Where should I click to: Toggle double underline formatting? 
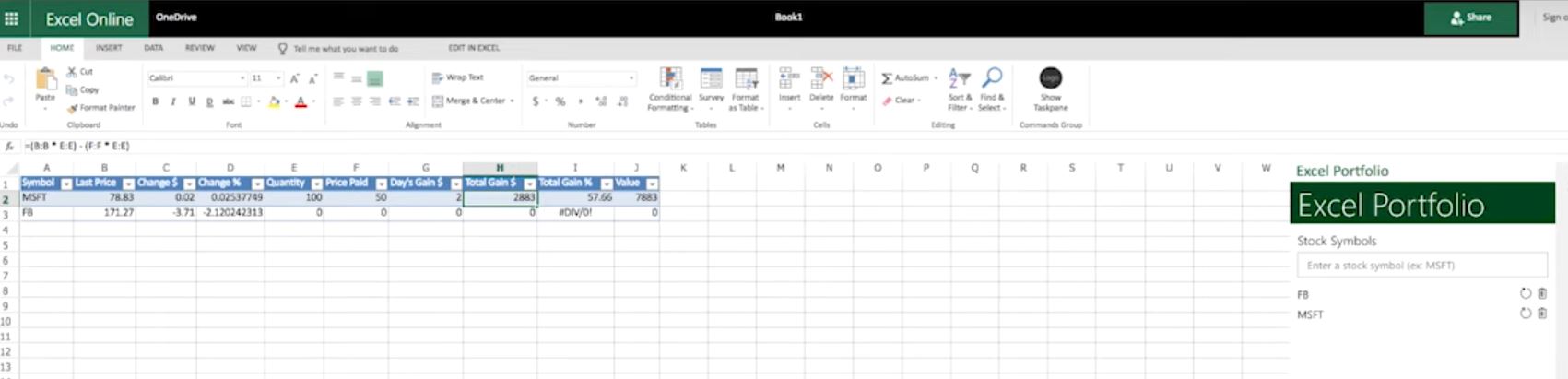[209, 101]
